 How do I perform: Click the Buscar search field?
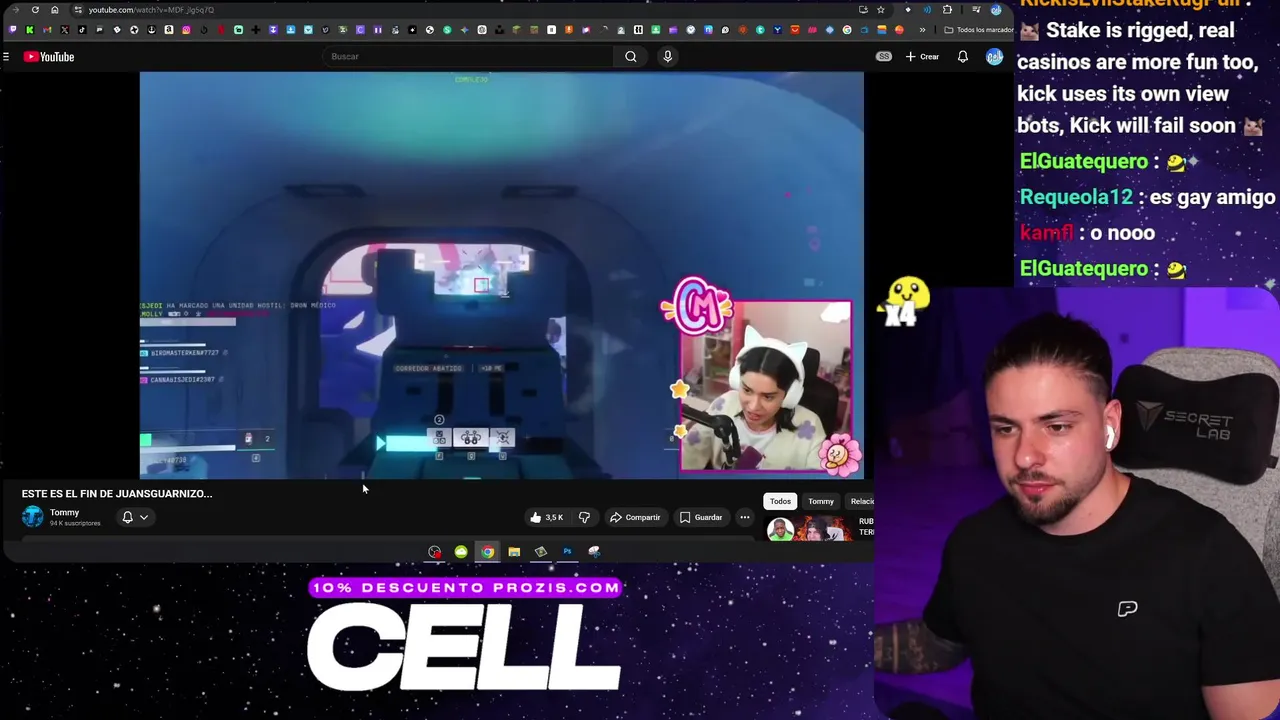pos(470,56)
